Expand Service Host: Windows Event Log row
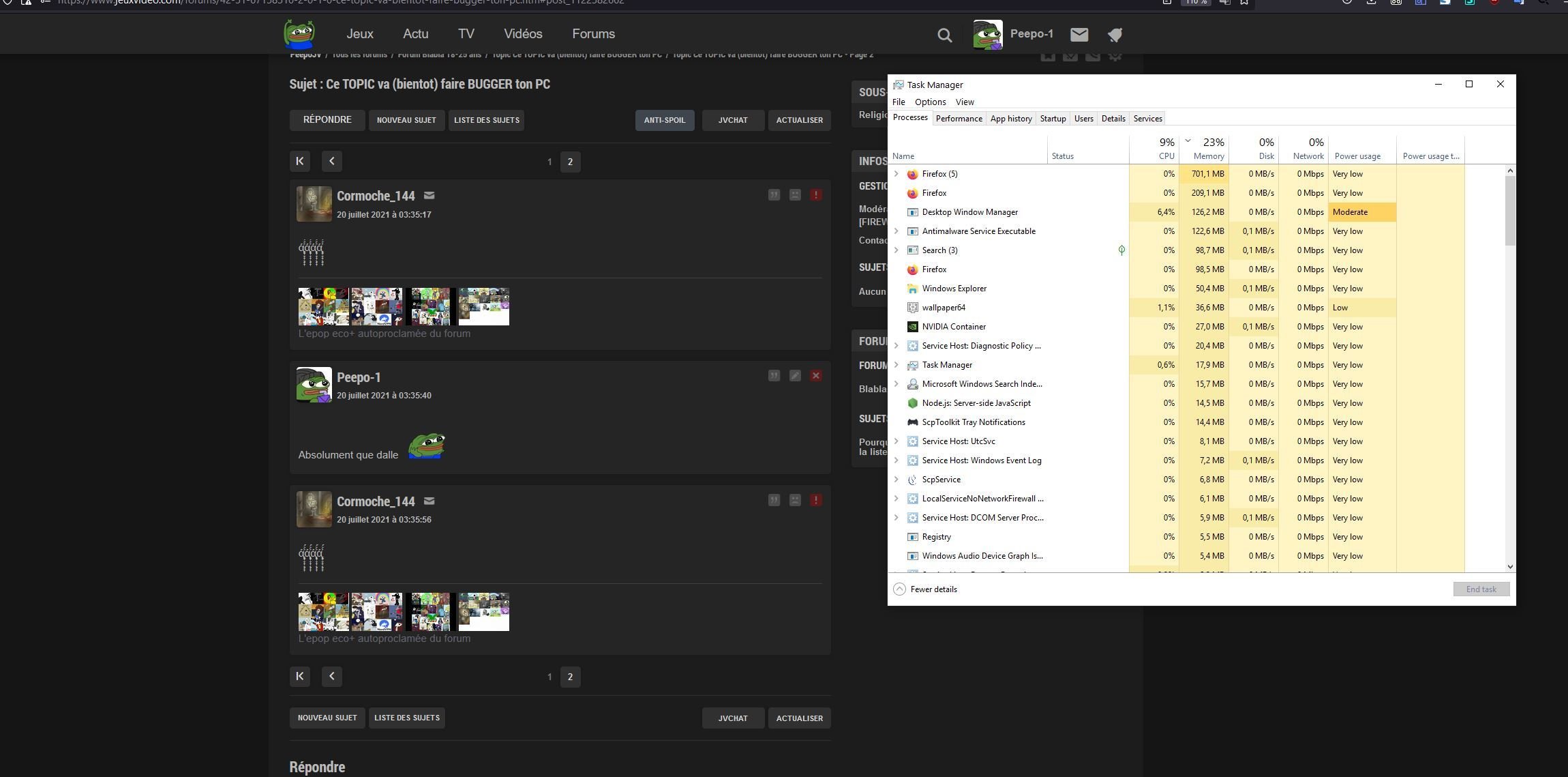Image resolution: width=1568 pixels, height=777 pixels. 896,460
